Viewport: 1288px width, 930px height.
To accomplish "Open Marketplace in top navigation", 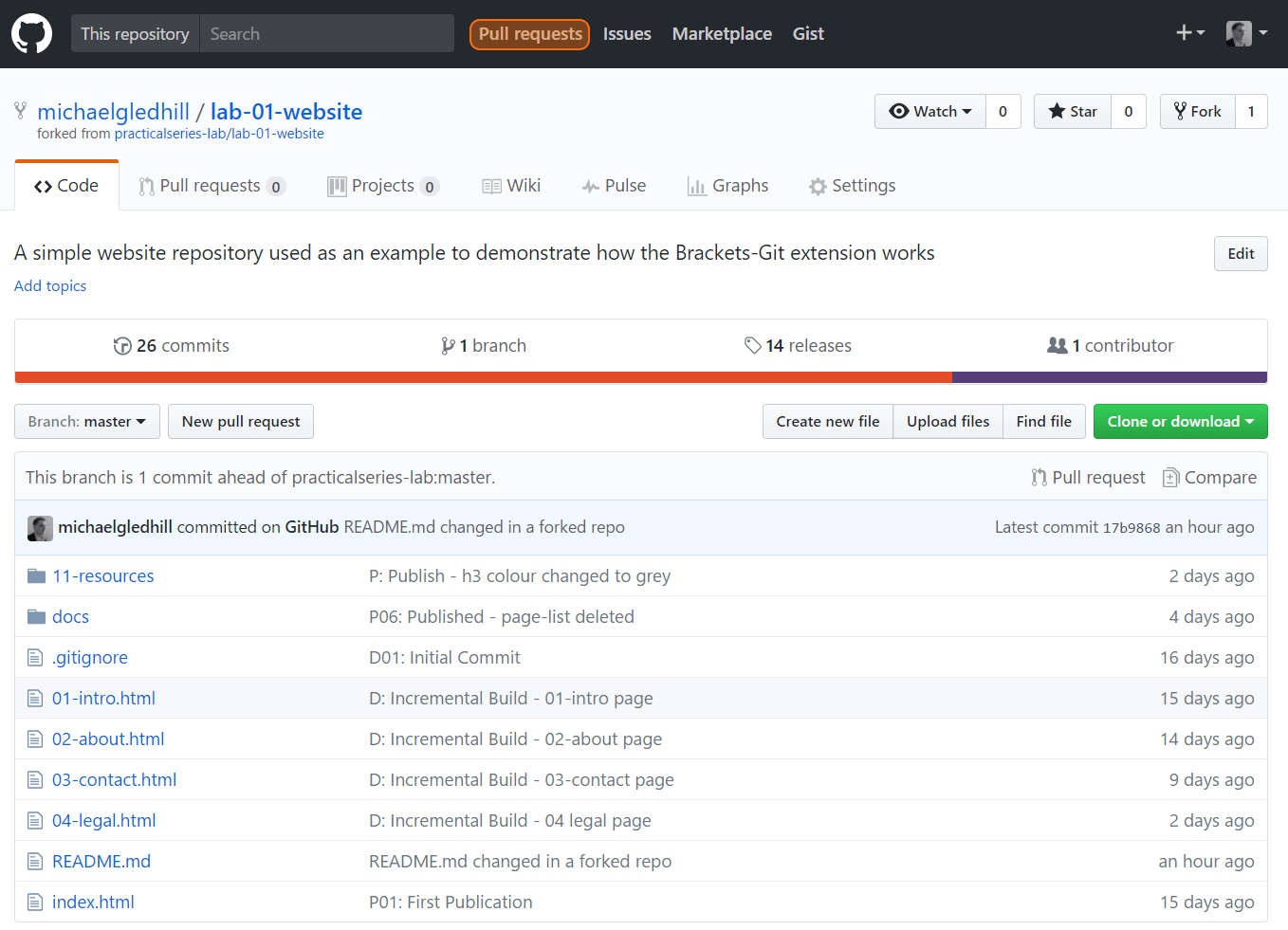I will [722, 34].
